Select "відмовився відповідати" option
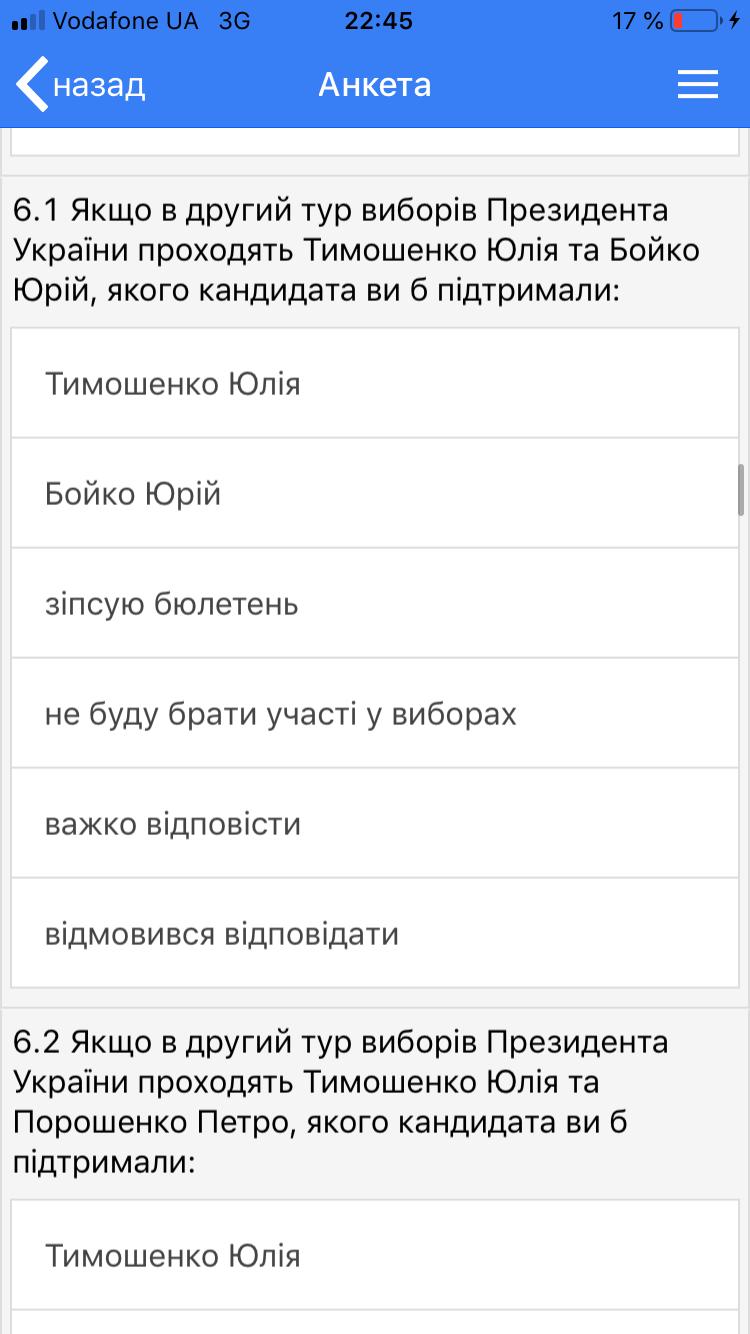The height and width of the screenshot is (1334, 750). pyautogui.click(x=375, y=934)
